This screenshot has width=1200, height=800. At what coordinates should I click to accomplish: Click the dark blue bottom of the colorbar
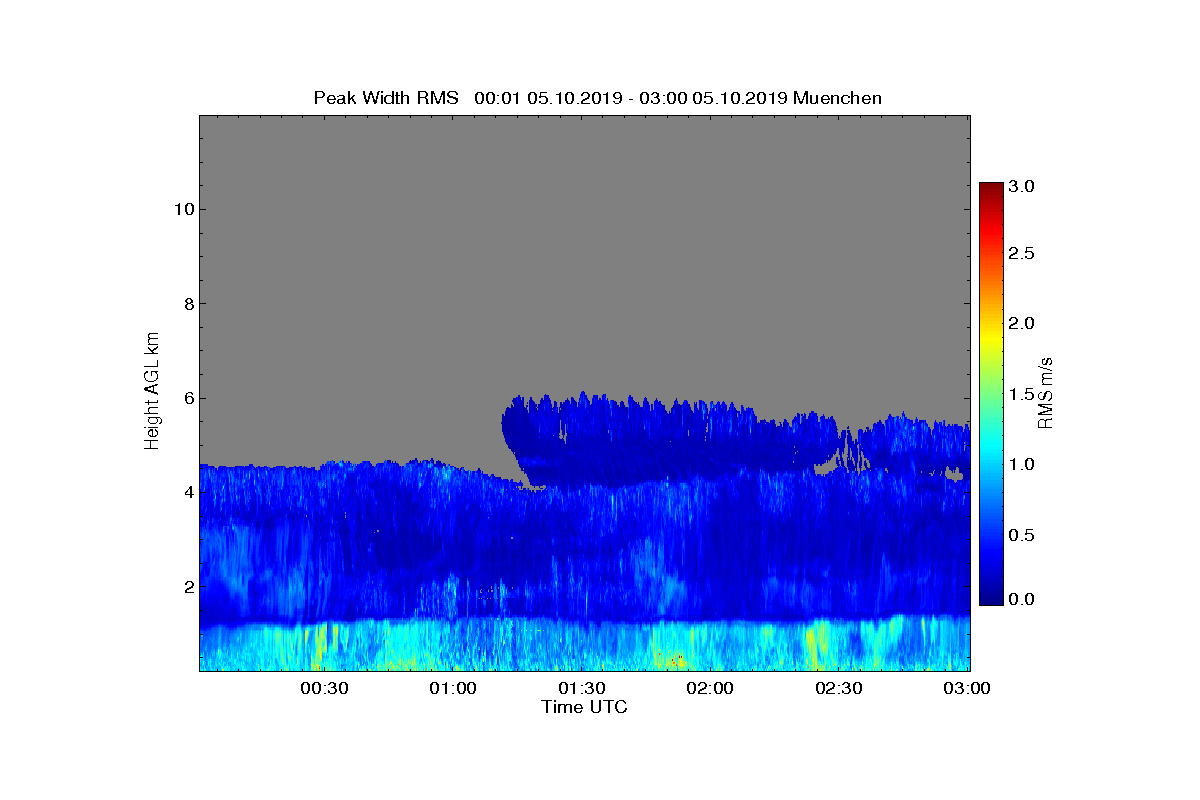991,597
